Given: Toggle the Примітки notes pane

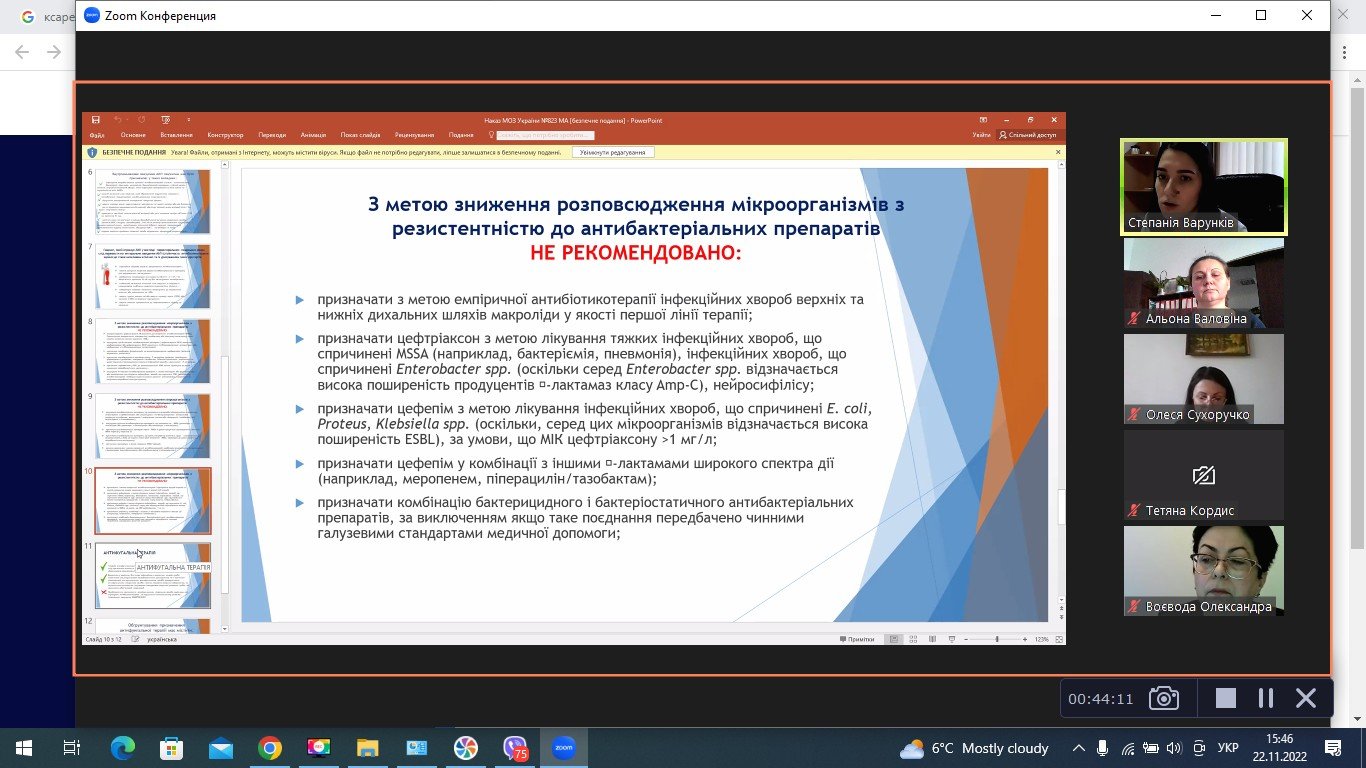Looking at the screenshot, I should 858,639.
